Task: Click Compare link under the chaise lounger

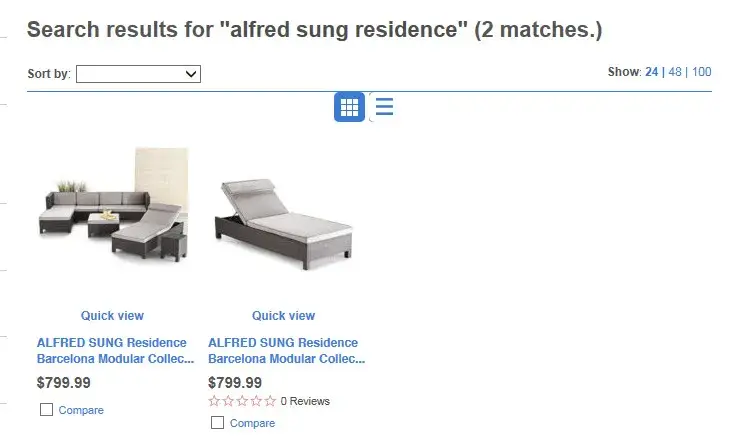Action: click(252, 424)
